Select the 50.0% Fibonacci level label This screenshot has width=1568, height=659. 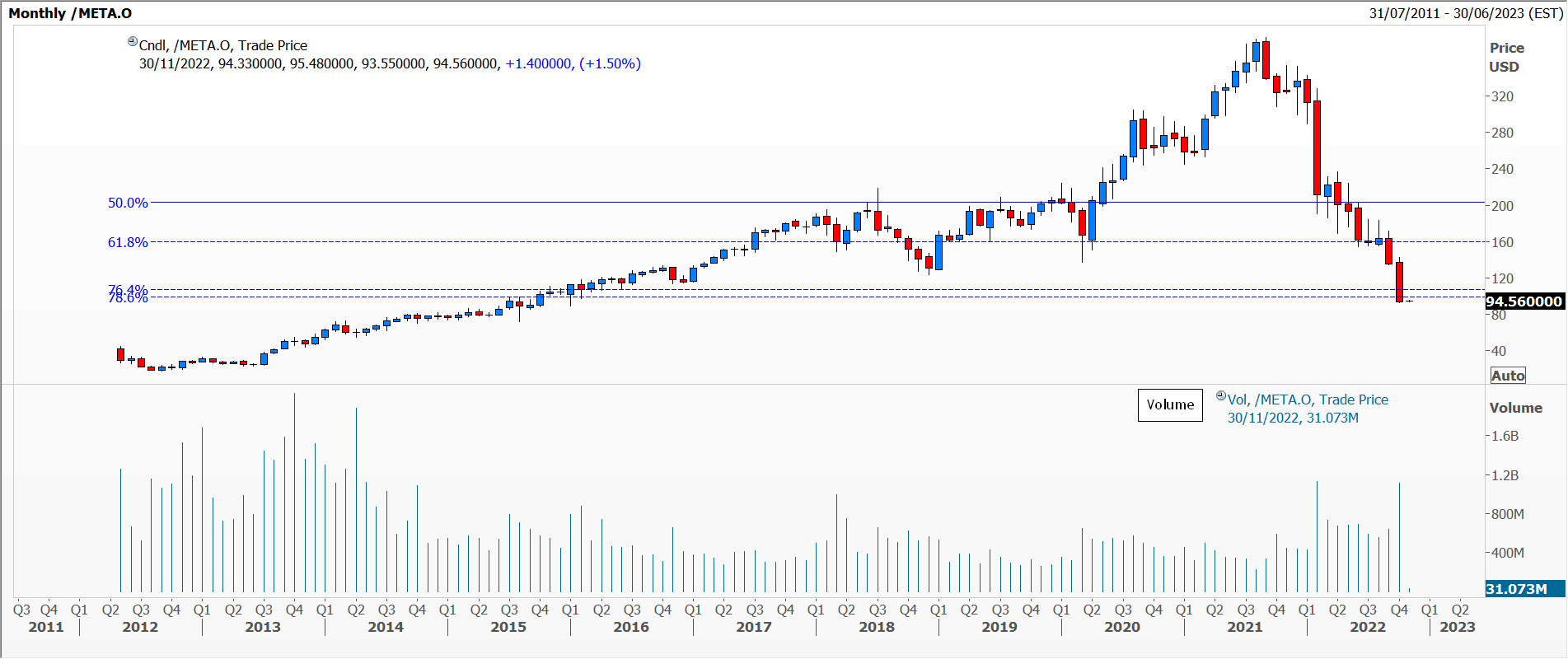coord(128,203)
